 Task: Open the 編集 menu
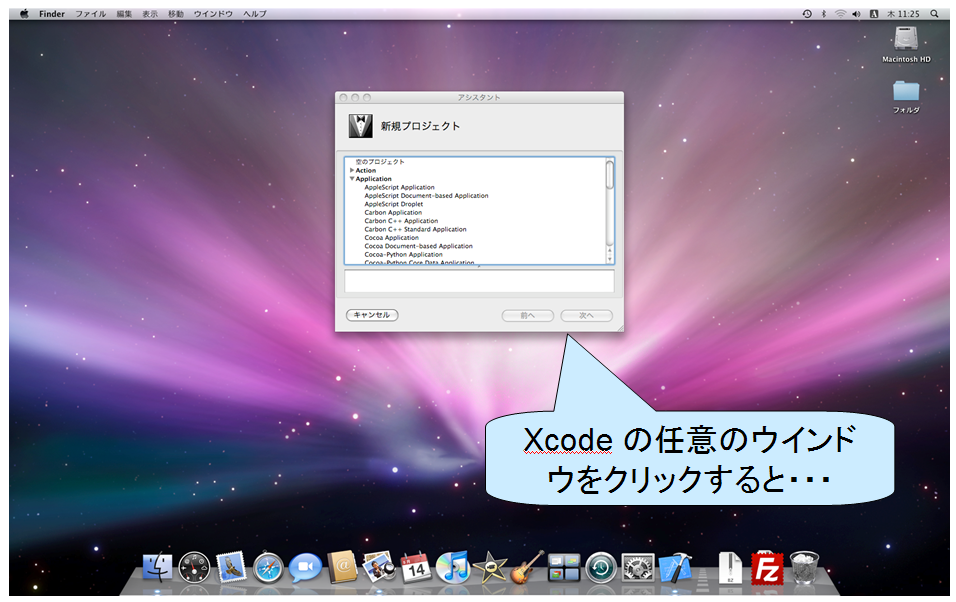click(124, 13)
